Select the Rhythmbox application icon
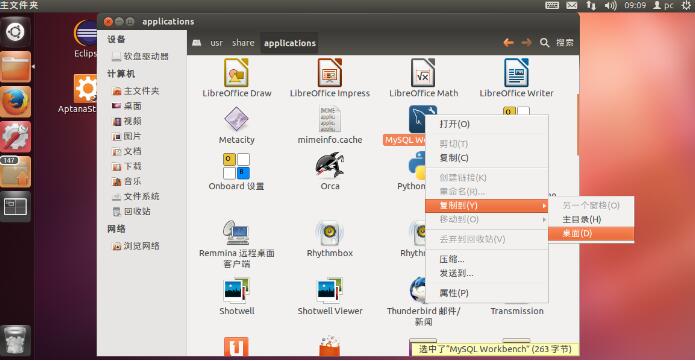 click(x=330, y=232)
